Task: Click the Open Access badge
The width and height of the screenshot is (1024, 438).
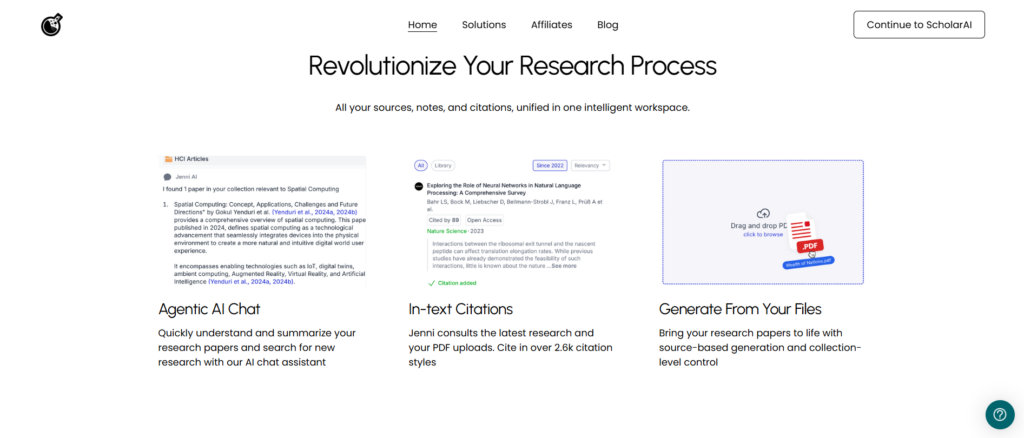Action: (485, 220)
